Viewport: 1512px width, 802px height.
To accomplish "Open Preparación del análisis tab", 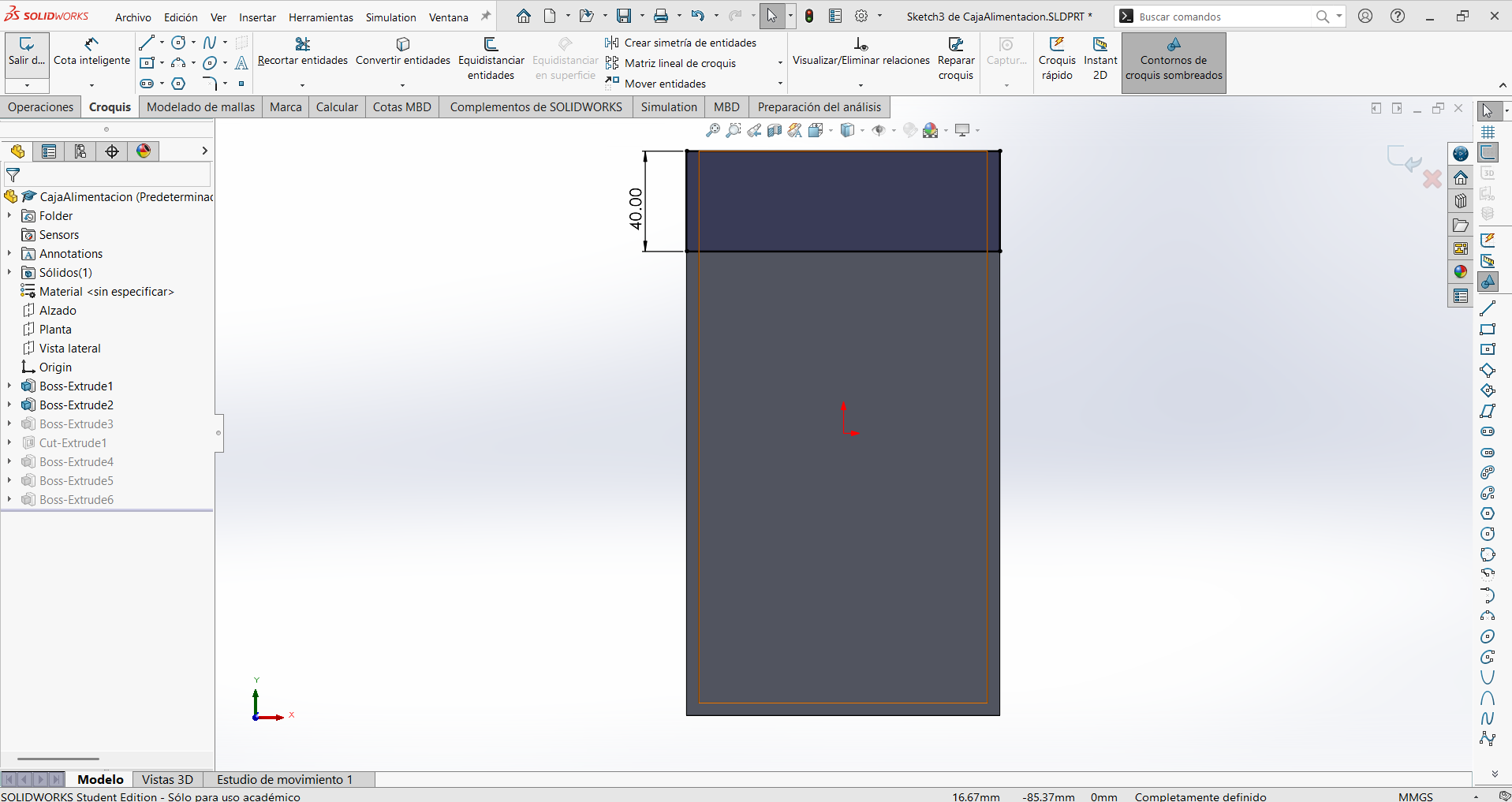I will pos(819,107).
